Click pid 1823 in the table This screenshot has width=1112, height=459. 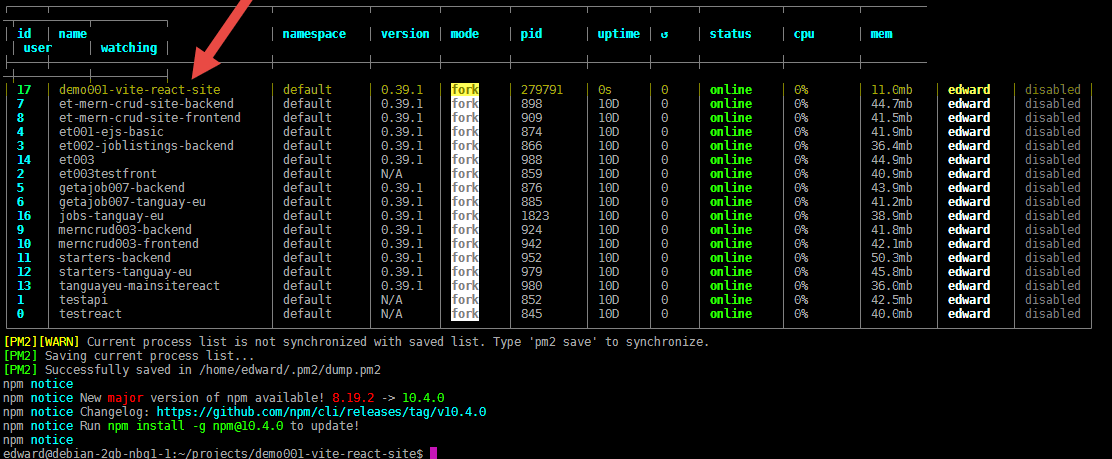click(x=535, y=216)
